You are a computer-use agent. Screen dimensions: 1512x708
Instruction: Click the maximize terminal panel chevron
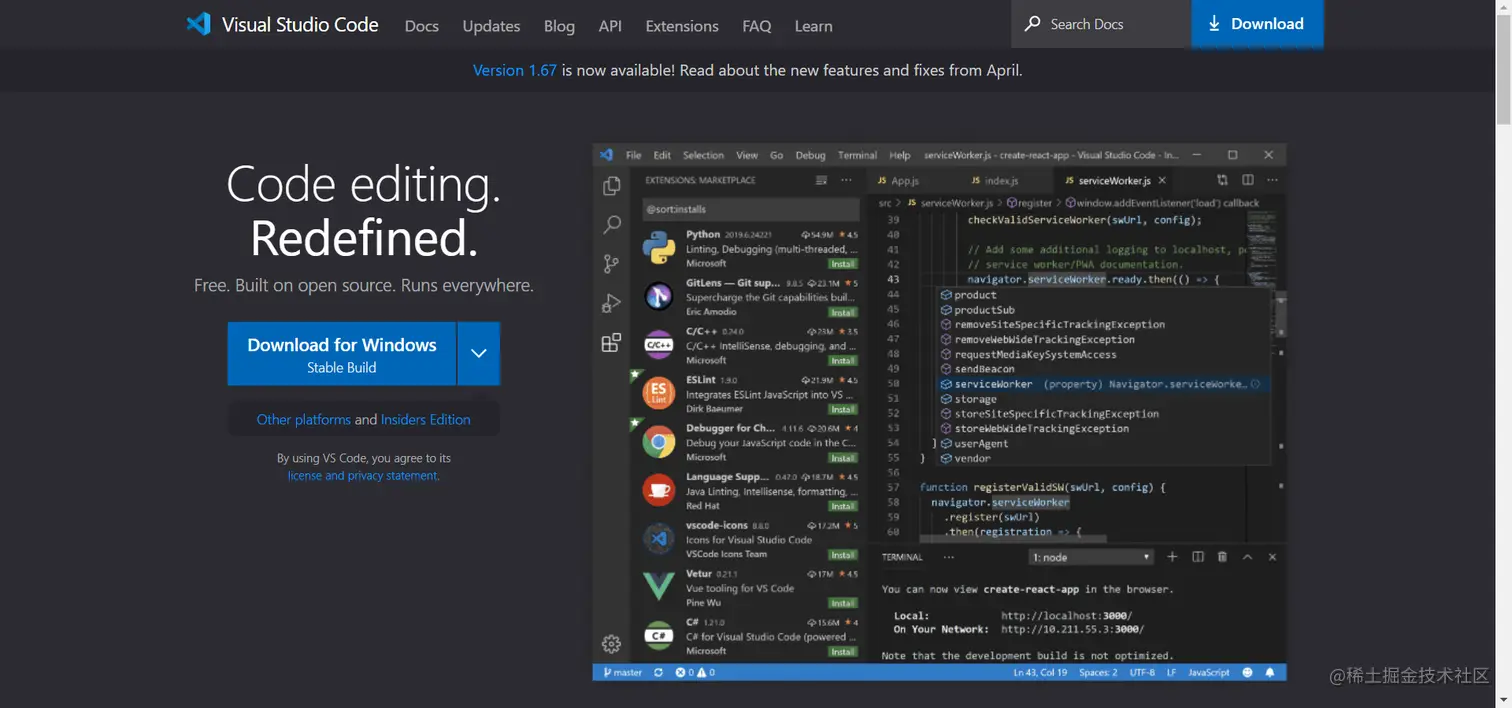[1248, 557]
